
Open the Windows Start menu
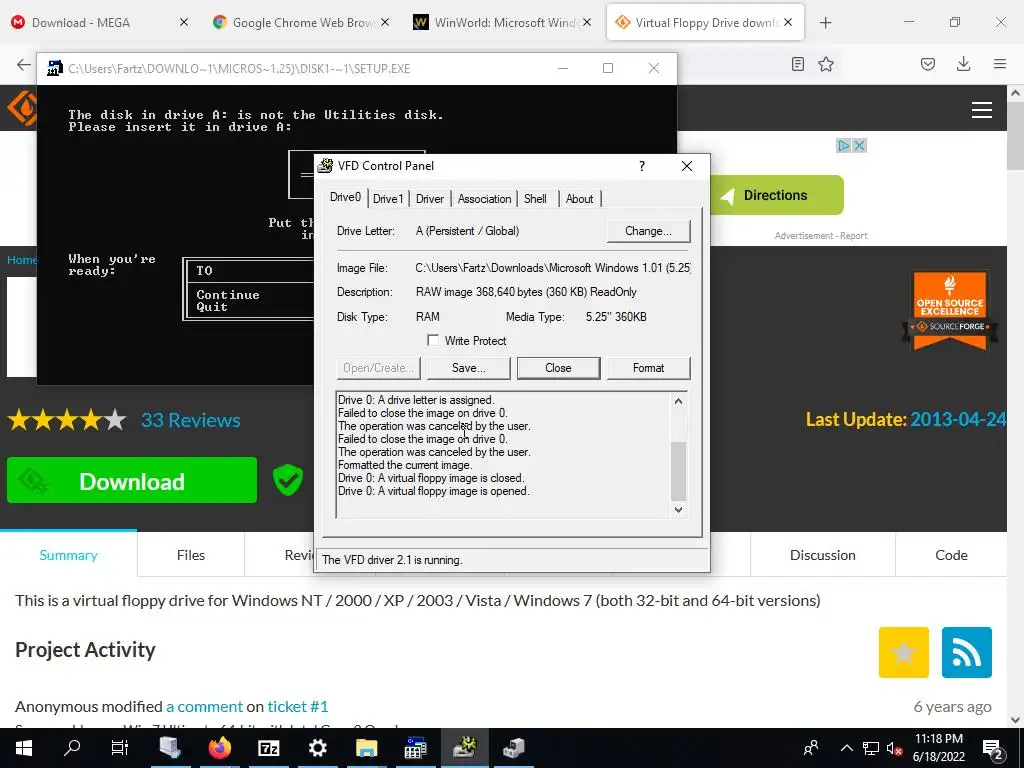point(24,748)
